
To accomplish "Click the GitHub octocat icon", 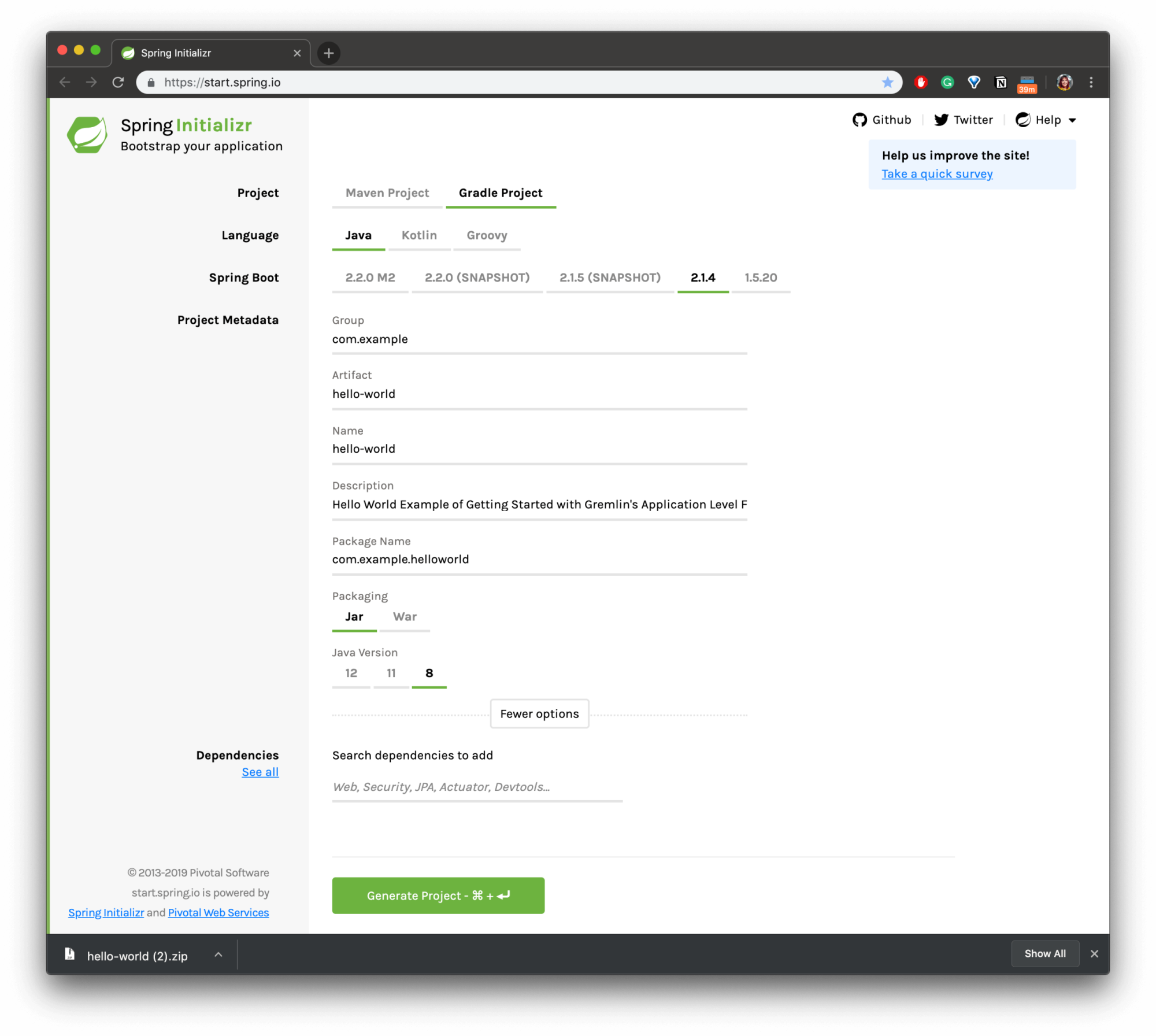I will [x=859, y=120].
